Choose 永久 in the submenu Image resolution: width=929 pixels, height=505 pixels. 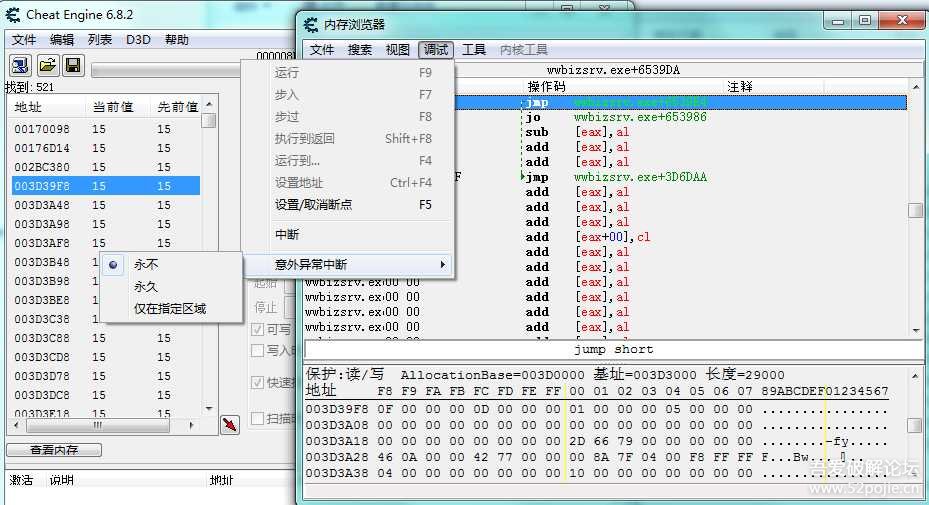[x=146, y=286]
